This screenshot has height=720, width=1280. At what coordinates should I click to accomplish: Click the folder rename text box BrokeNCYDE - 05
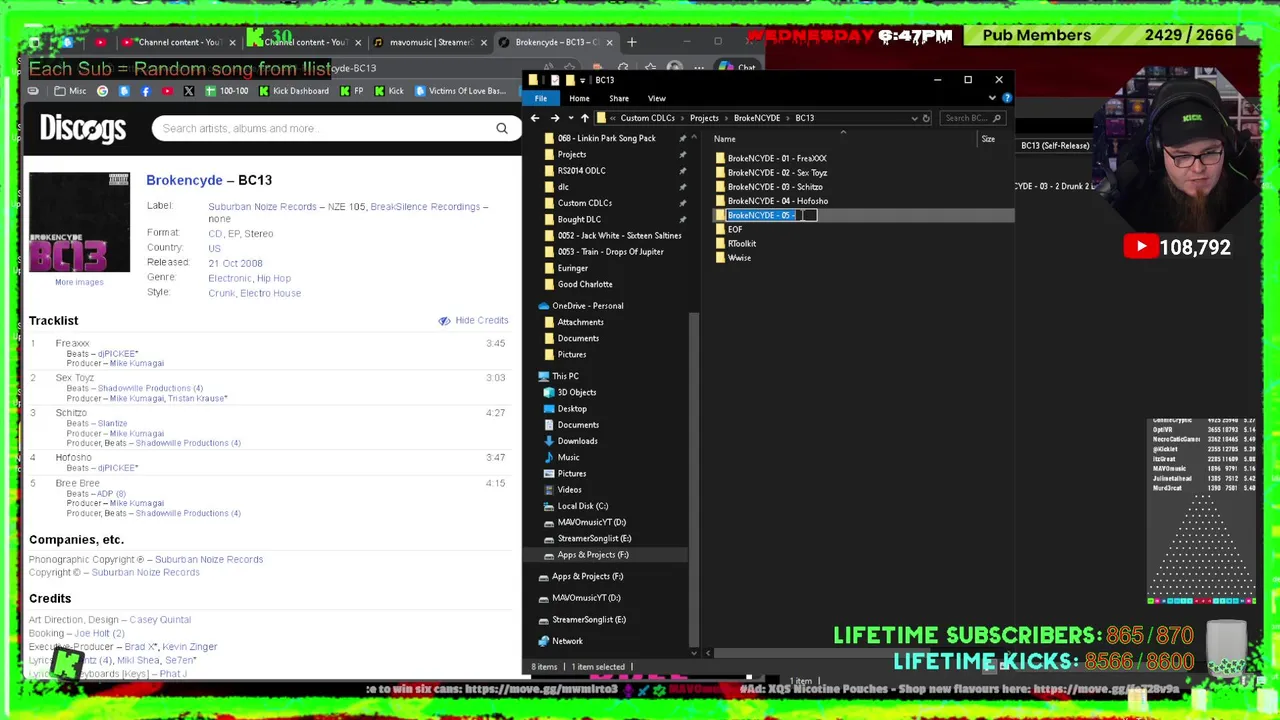pyautogui.click(x=771, y=215)
